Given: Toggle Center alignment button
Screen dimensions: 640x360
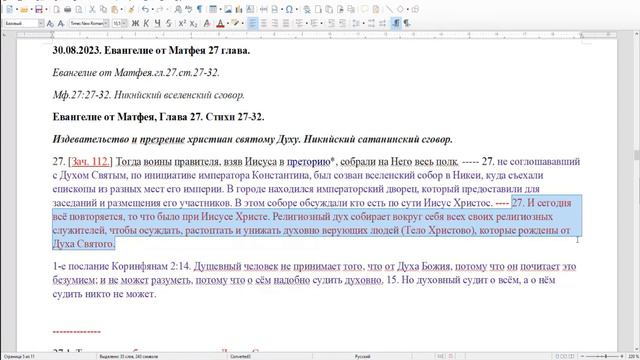Looking at the screenshot, I should click(x=264, y=23).
